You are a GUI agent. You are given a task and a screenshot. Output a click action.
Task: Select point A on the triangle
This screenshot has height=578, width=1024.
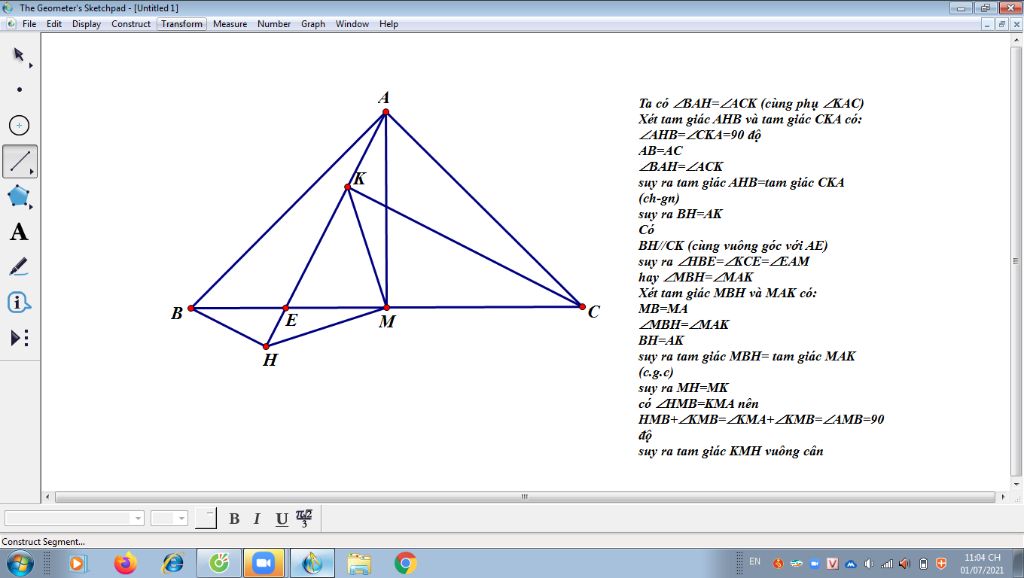(386, 112)
